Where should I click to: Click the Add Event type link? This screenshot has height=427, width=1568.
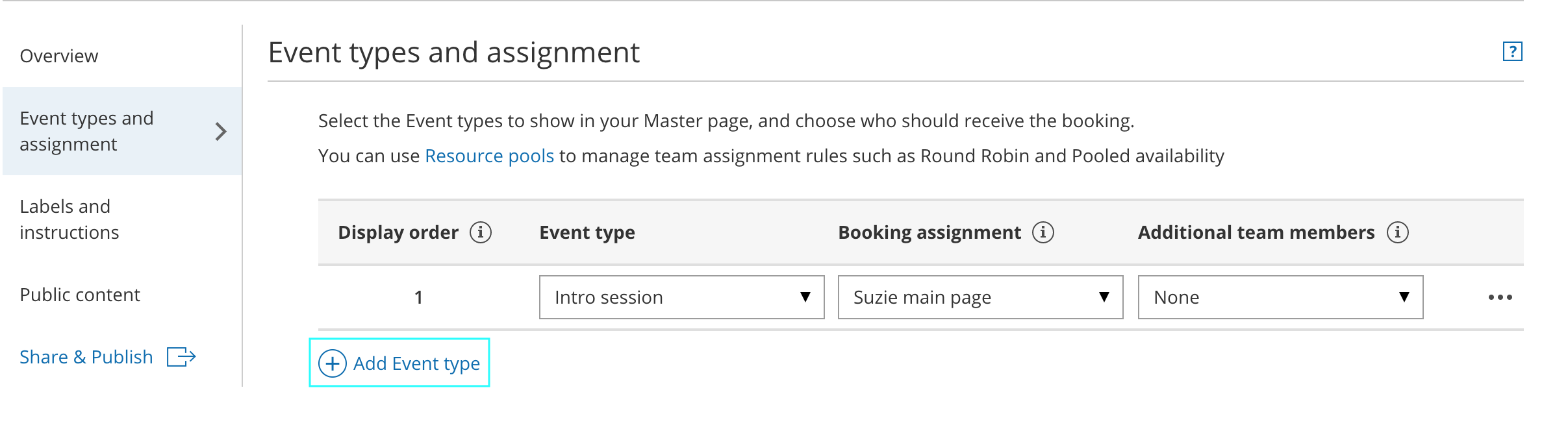pyautogui.click(x=416, y=363)
